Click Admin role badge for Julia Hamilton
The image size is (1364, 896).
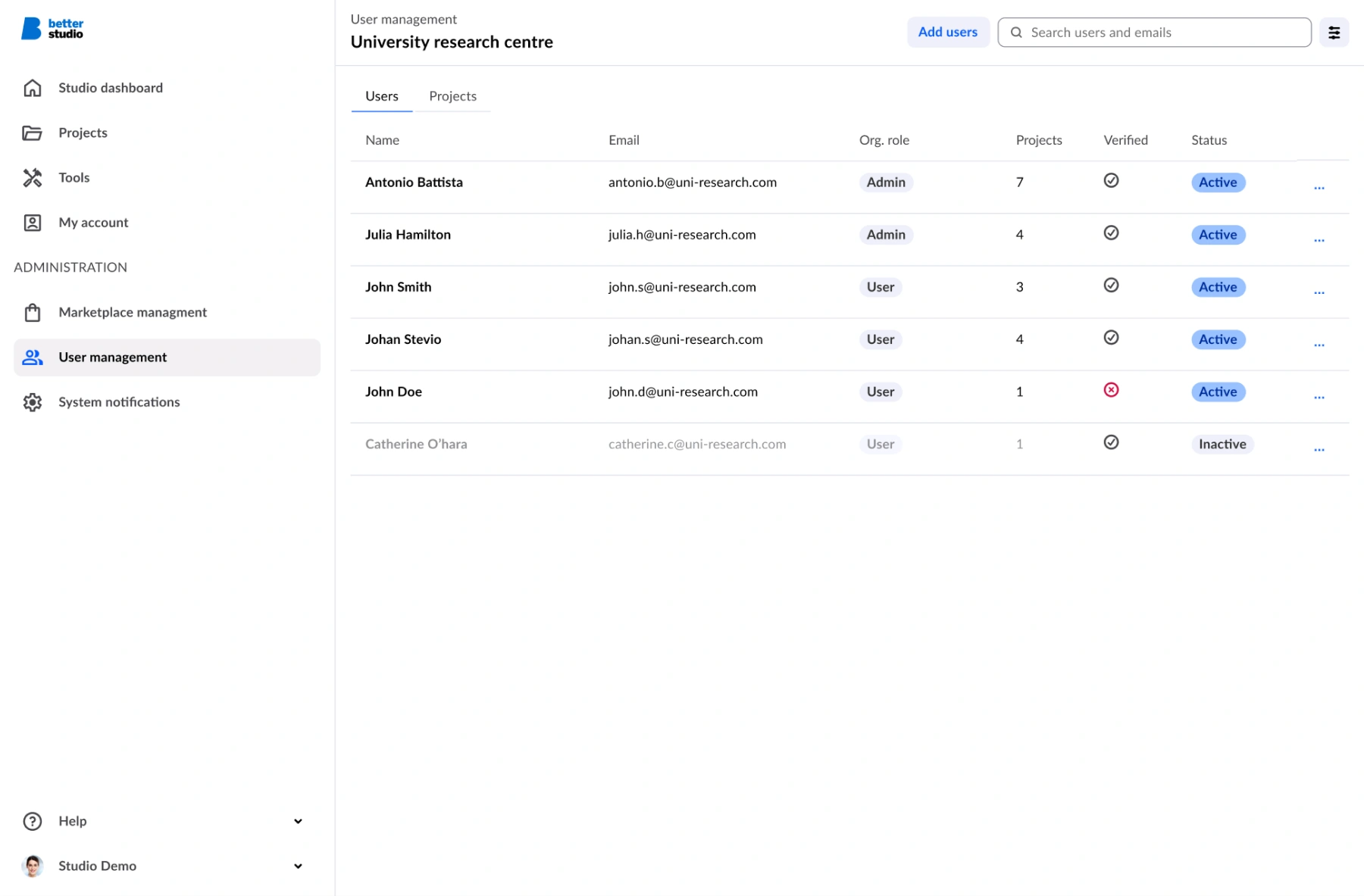click(886, 235)
